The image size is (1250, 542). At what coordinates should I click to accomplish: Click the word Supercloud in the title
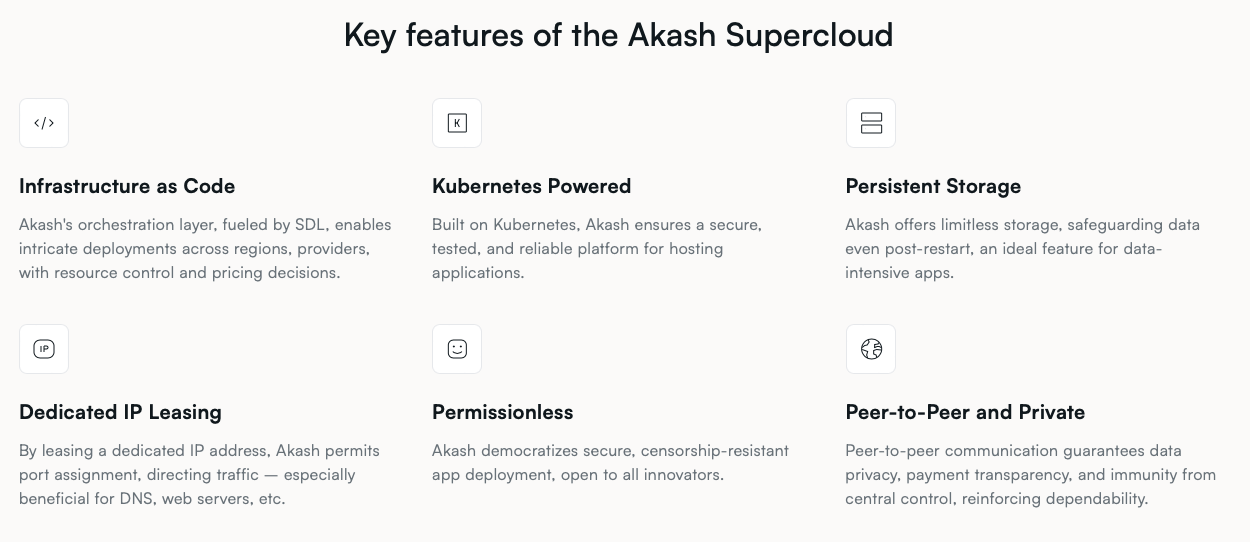pos(810,35)
